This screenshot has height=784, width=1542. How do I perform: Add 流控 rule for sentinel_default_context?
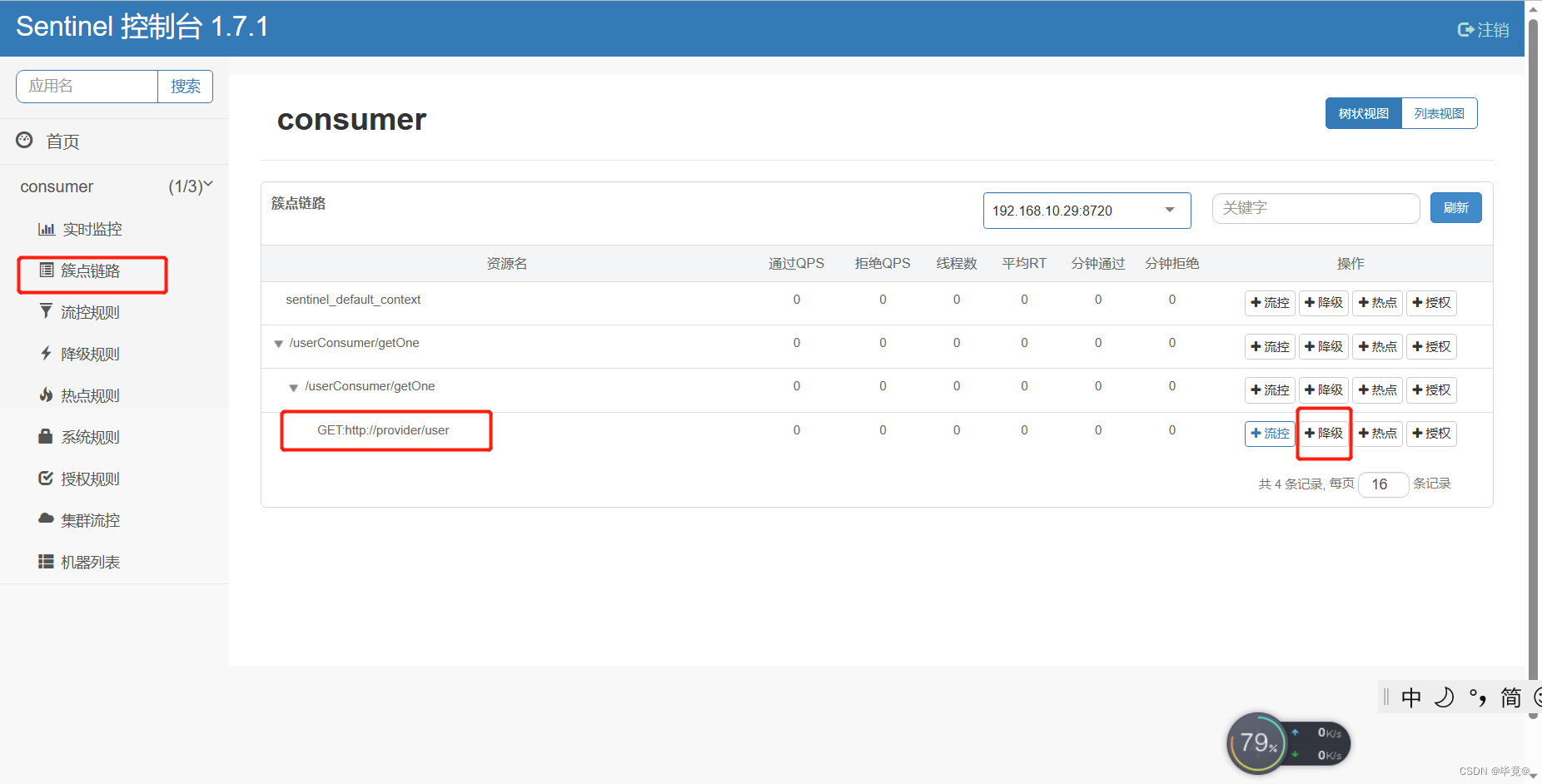[x=1270, y=303]
